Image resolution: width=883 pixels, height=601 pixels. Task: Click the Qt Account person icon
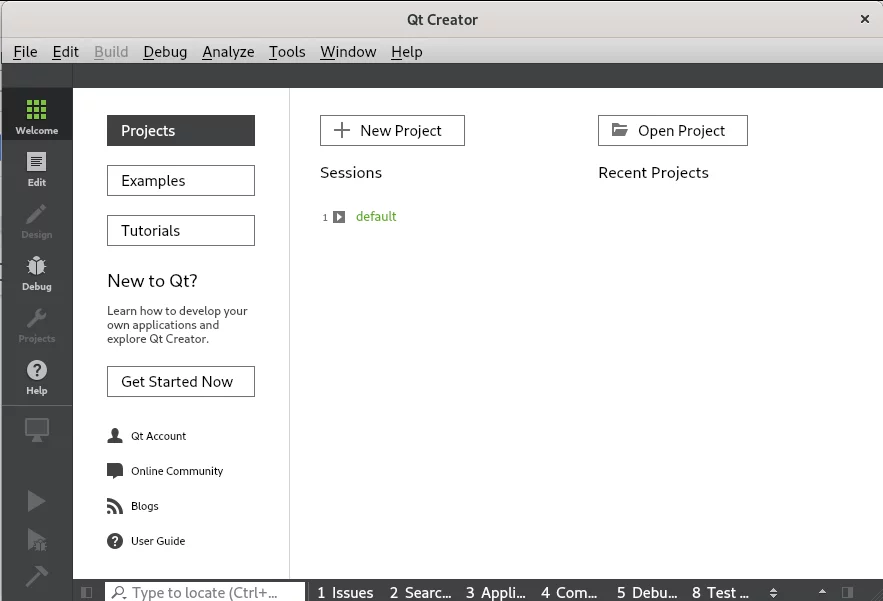pos(115,435)
